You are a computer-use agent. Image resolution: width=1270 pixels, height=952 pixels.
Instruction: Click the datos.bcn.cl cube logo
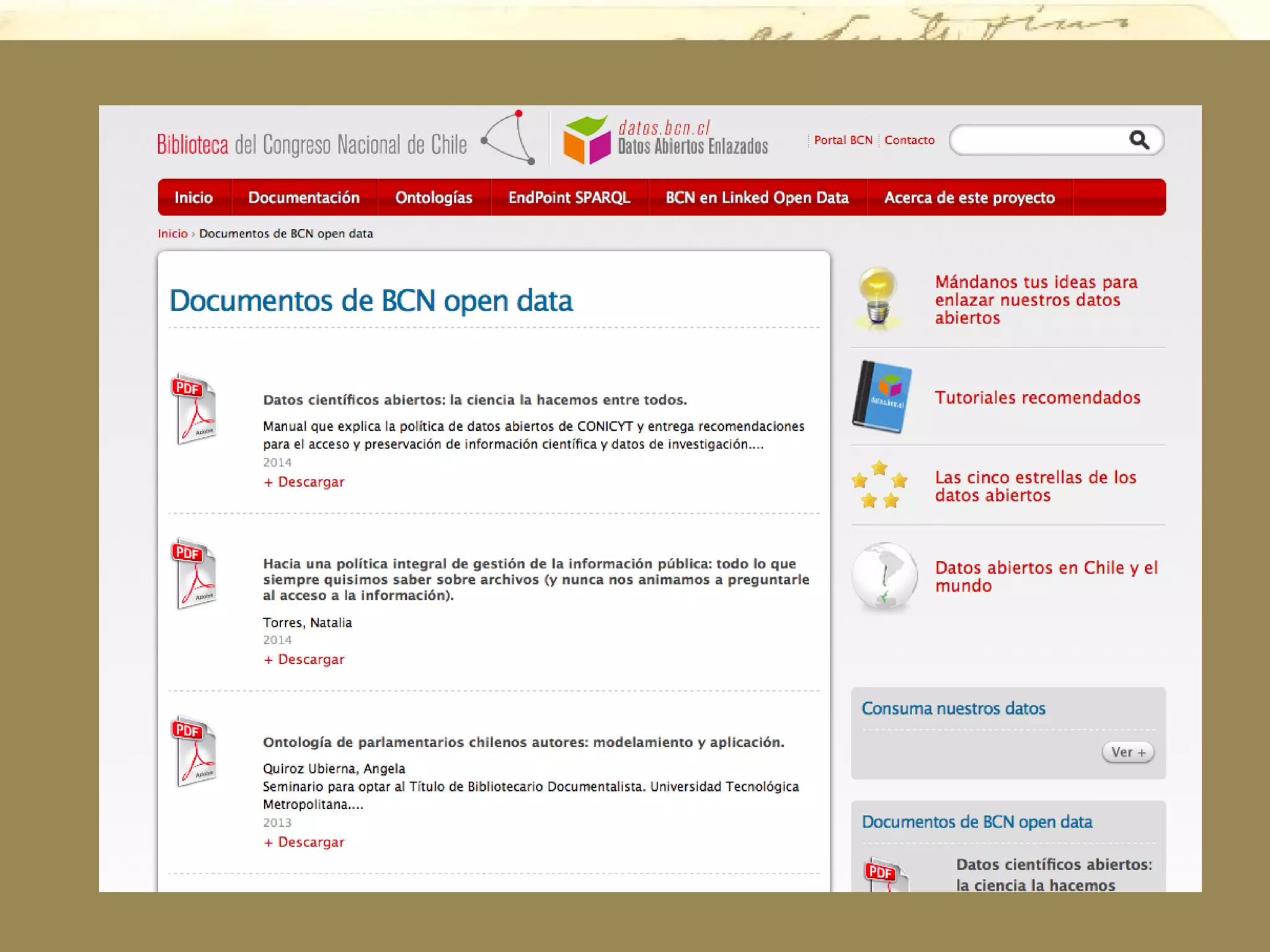point(585,141)
